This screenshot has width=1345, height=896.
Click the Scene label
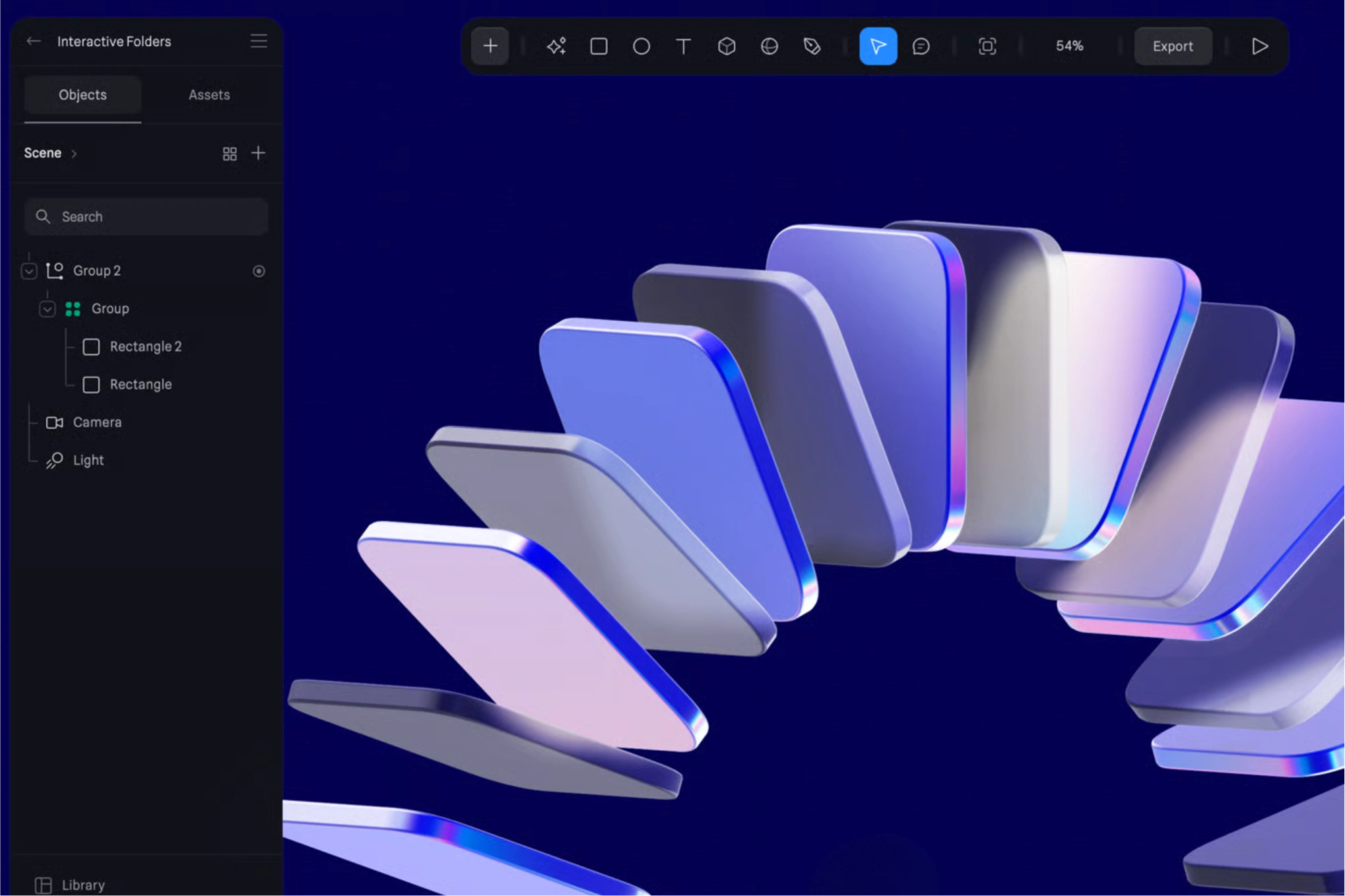[43, 153]
